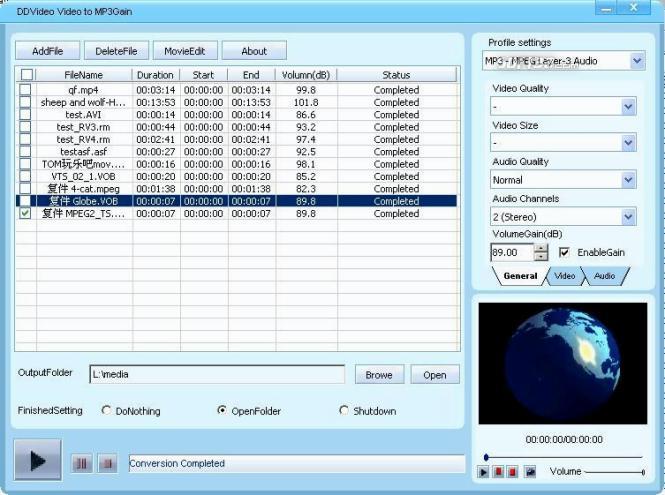Viewport: 665px width, 495px height.
Task: Open the MovieEdit tool
Action: [184, 51]
